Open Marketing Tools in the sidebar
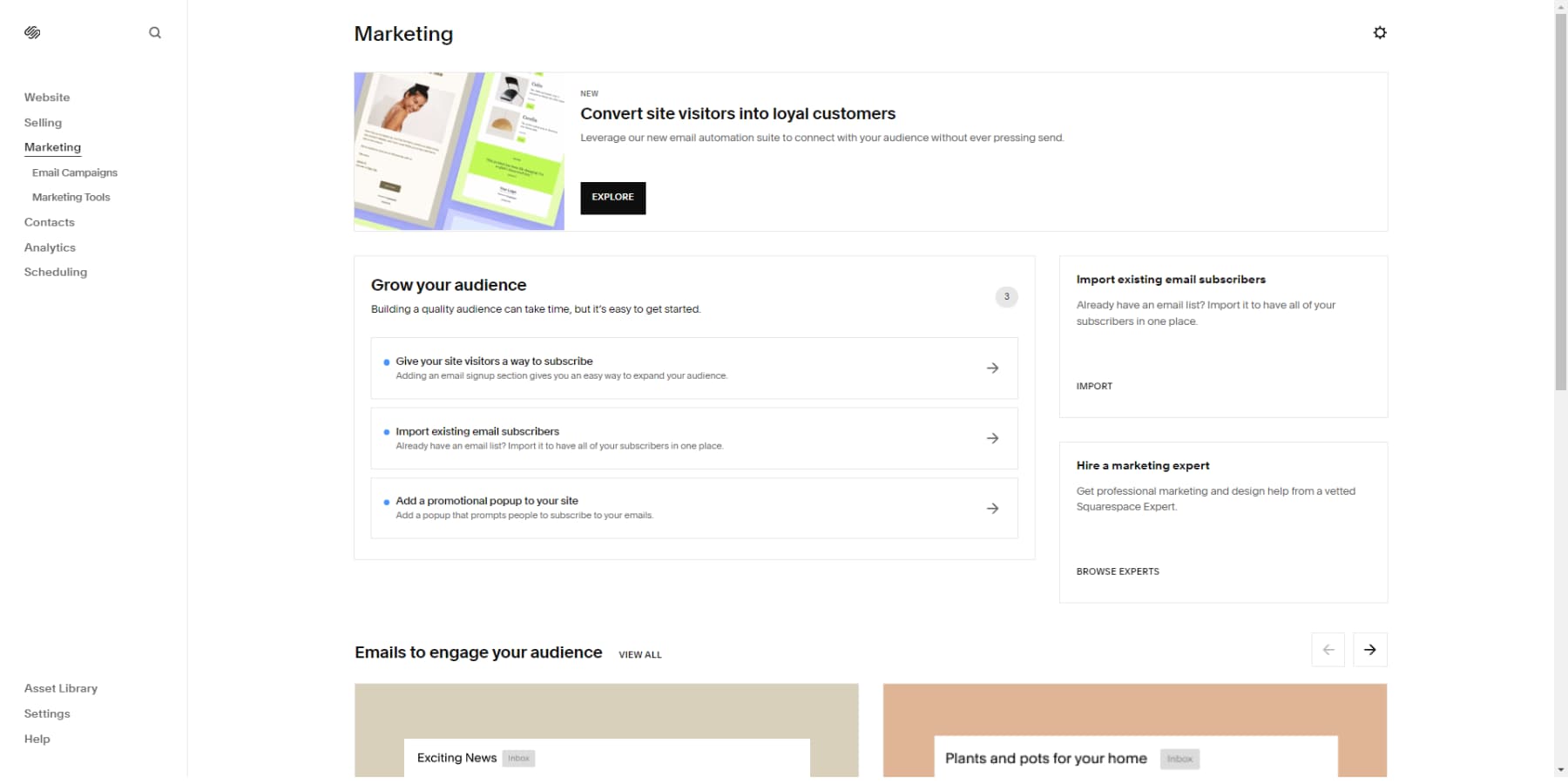Viewport: 1568px width, 784px height. (71, 197)
